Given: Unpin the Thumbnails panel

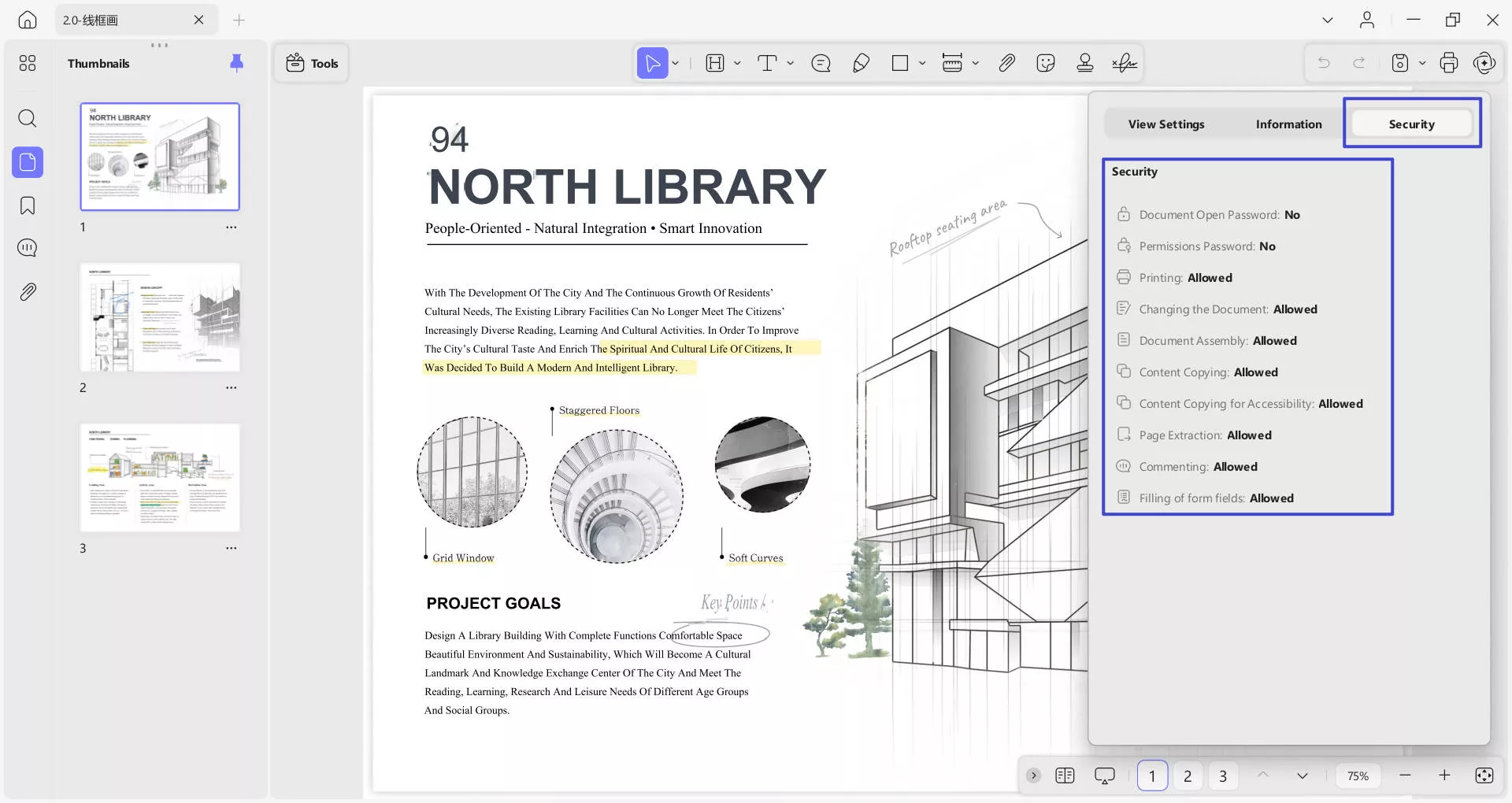Looking at the screenshot, I should 236,63.
